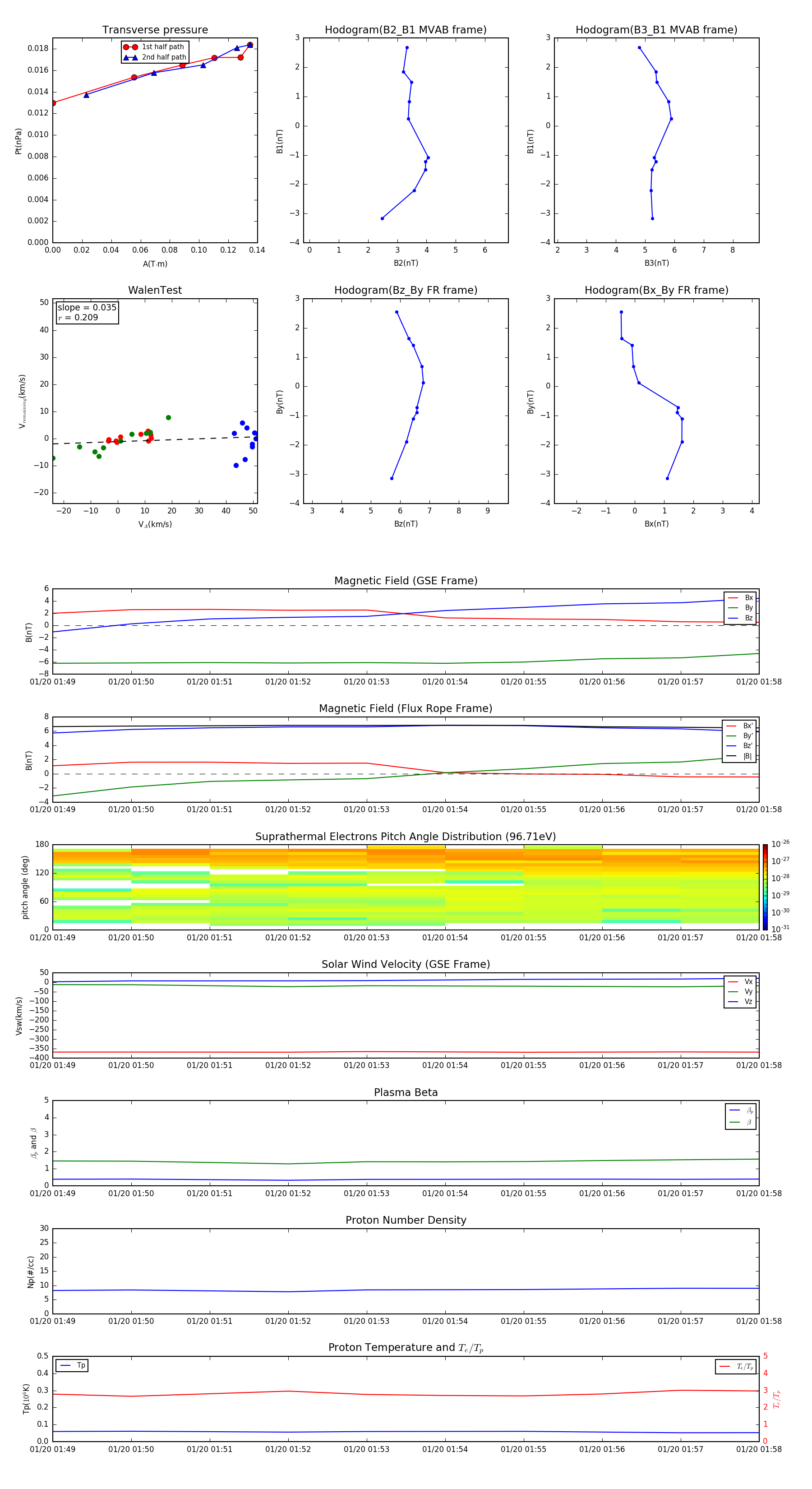The height and width of the screenshot is (1489, 812).
Task: Click the 'β' legend entry in Plasma Beta
Action: point(741,1123)
